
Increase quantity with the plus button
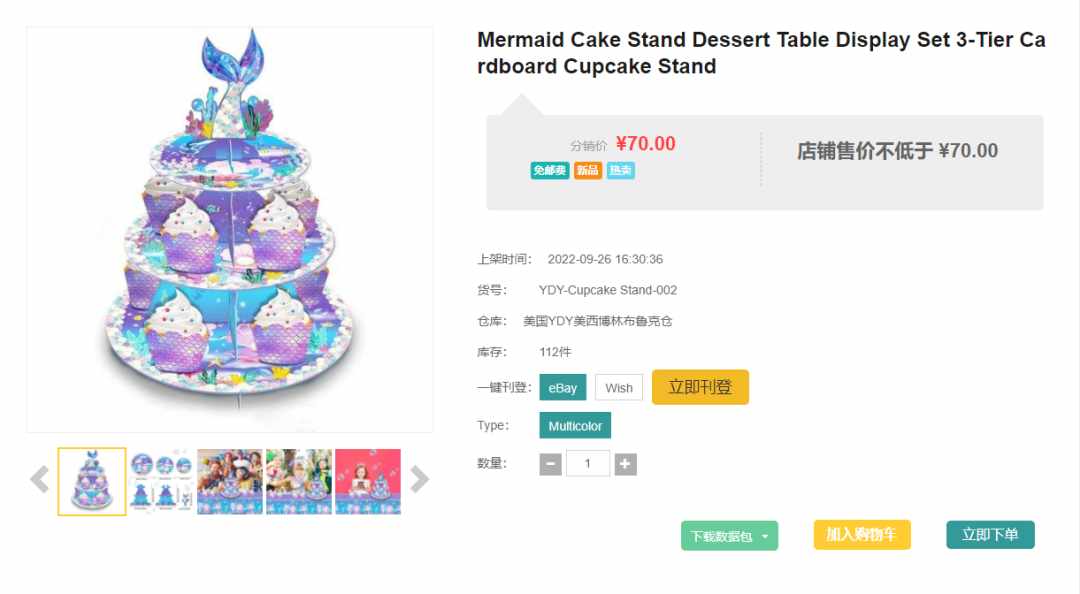click(625, 464)
